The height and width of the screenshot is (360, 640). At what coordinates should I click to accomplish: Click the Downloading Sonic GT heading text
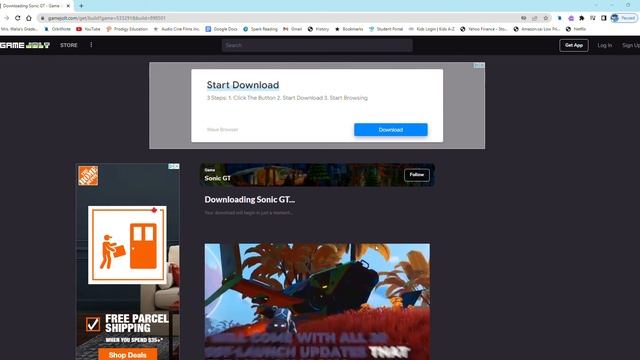click(250, 200)
